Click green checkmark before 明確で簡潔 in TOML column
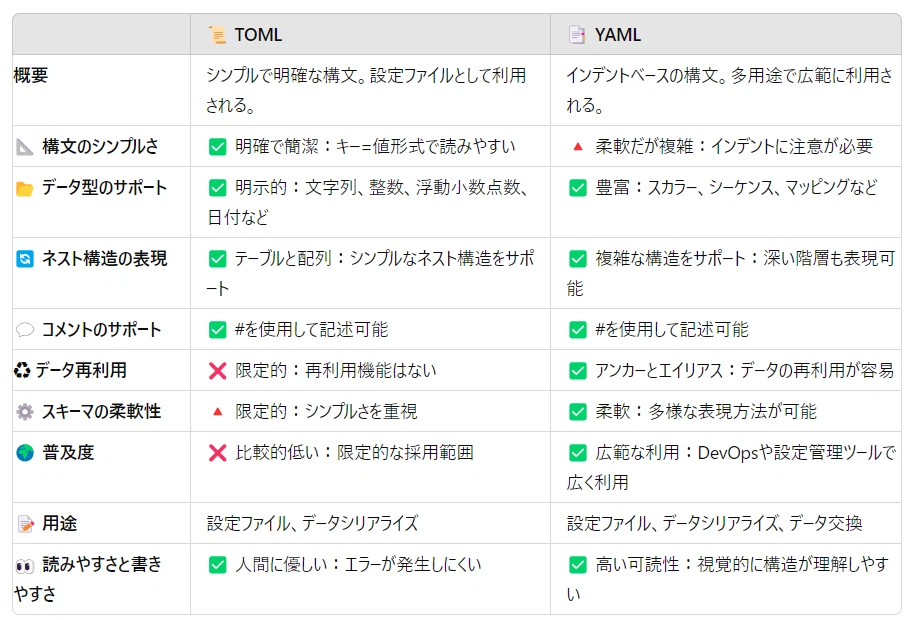Viewport: 907px width, 620px height. (217, 147)
